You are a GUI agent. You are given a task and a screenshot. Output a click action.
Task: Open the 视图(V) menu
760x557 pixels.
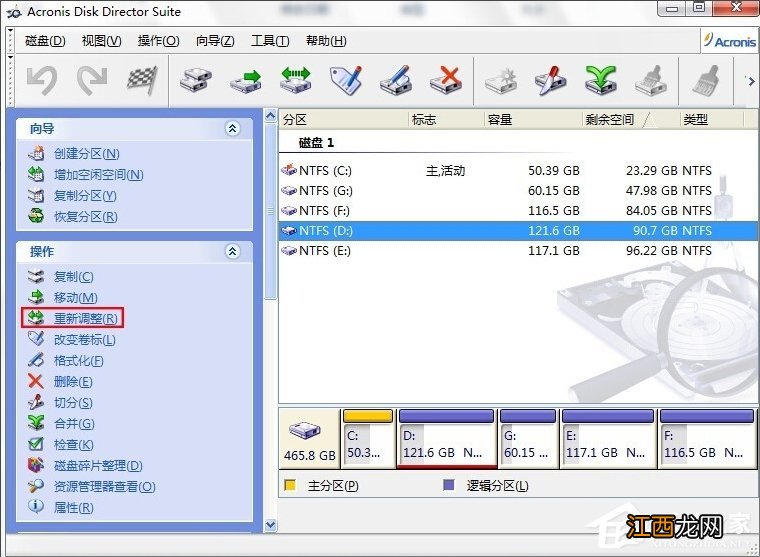(101, 41)
